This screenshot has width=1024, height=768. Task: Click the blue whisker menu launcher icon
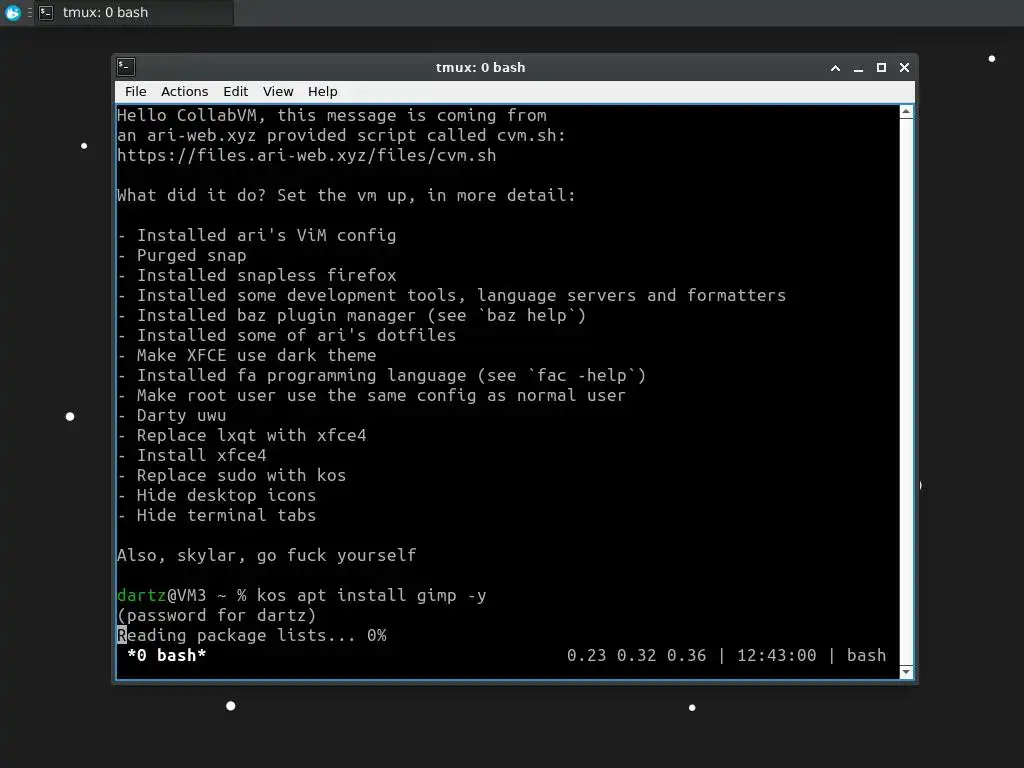12,12
